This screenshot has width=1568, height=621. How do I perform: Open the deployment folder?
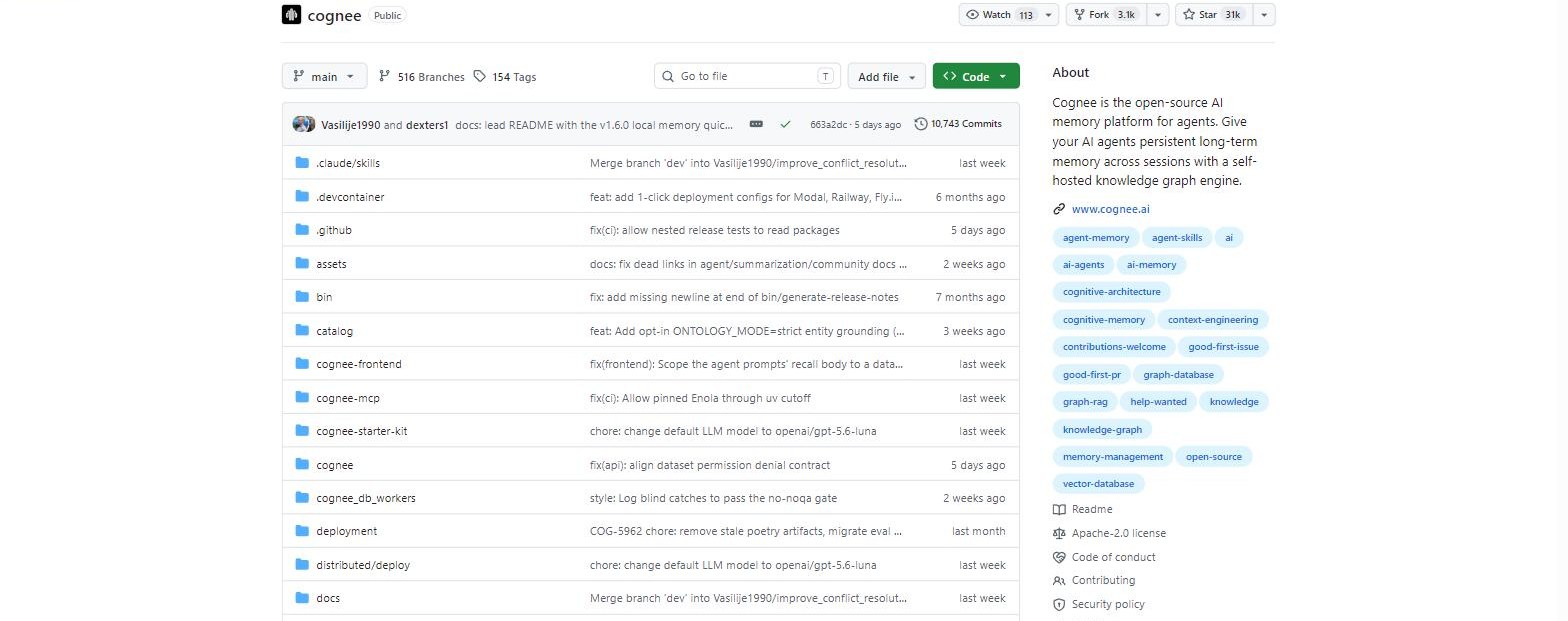pyautogui.click(x=347, y=531)
